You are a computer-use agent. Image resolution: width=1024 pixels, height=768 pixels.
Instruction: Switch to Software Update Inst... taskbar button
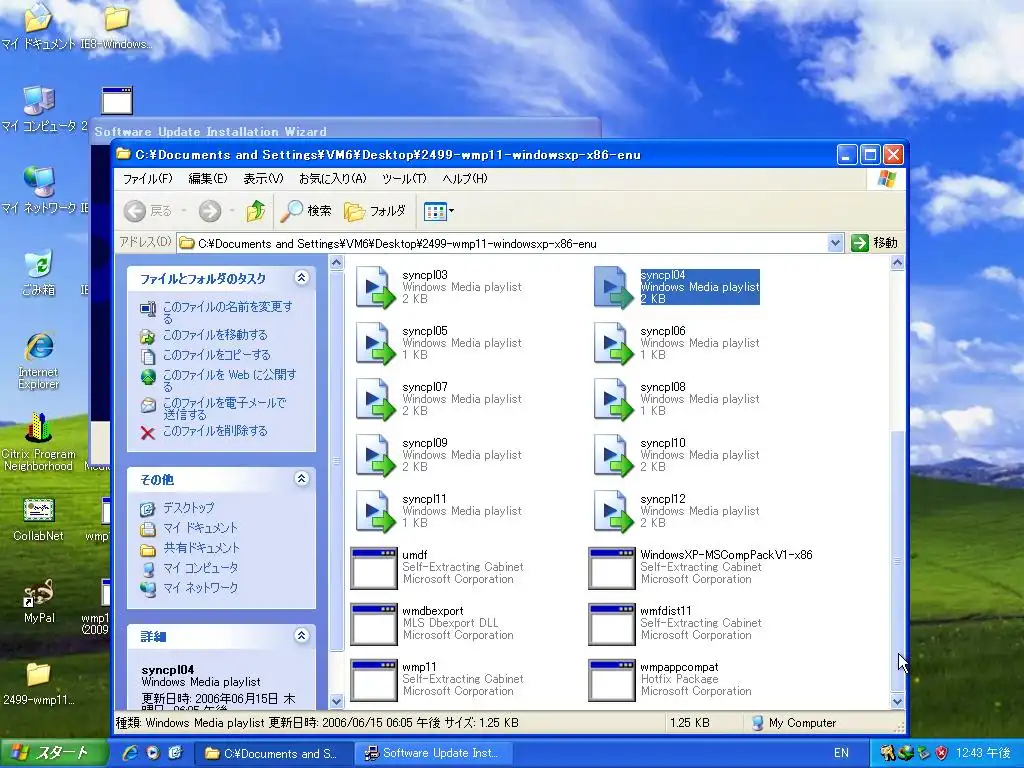coord(434,753)
